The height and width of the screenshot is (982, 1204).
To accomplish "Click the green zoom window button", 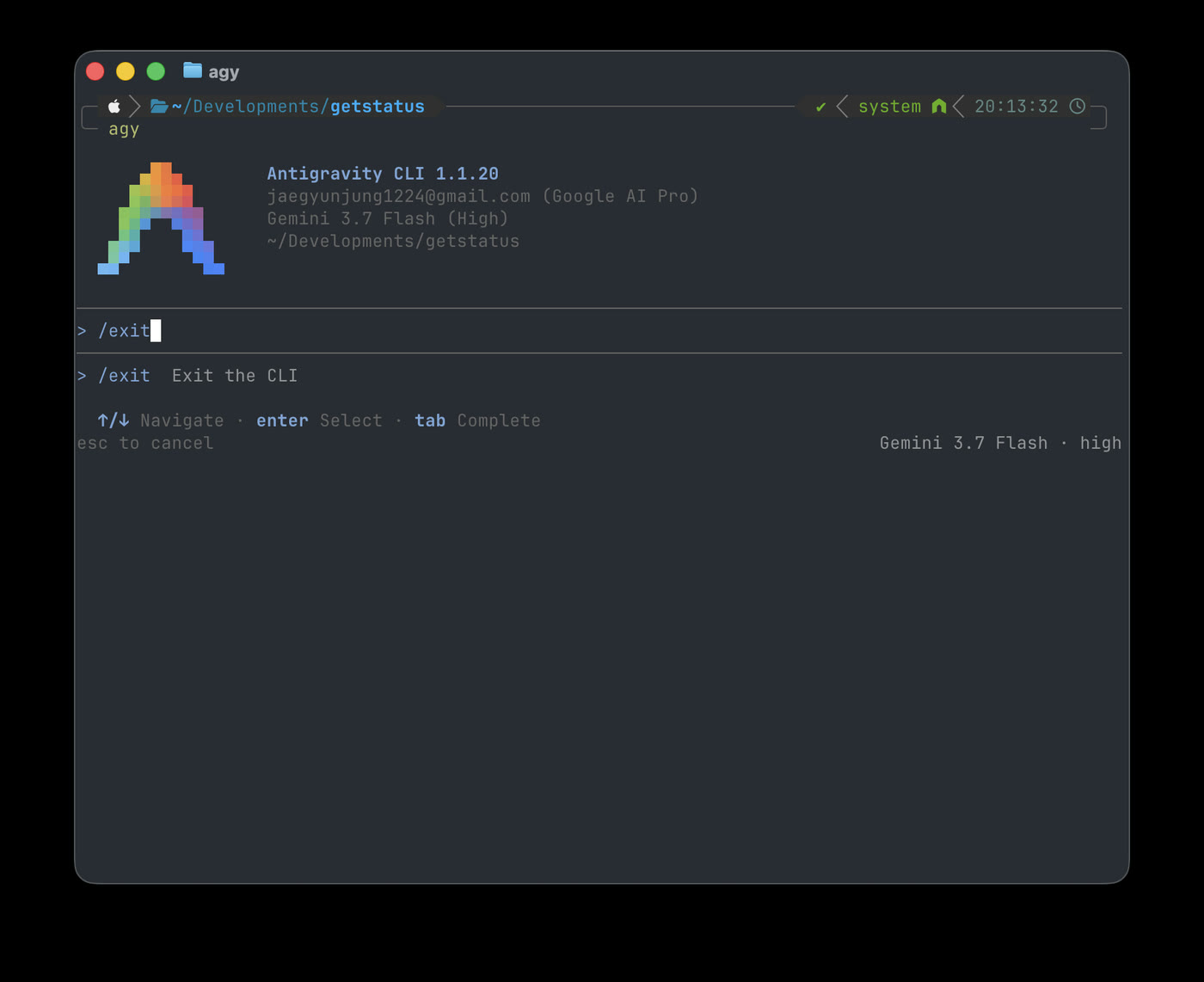I will [x=156, y=71].
